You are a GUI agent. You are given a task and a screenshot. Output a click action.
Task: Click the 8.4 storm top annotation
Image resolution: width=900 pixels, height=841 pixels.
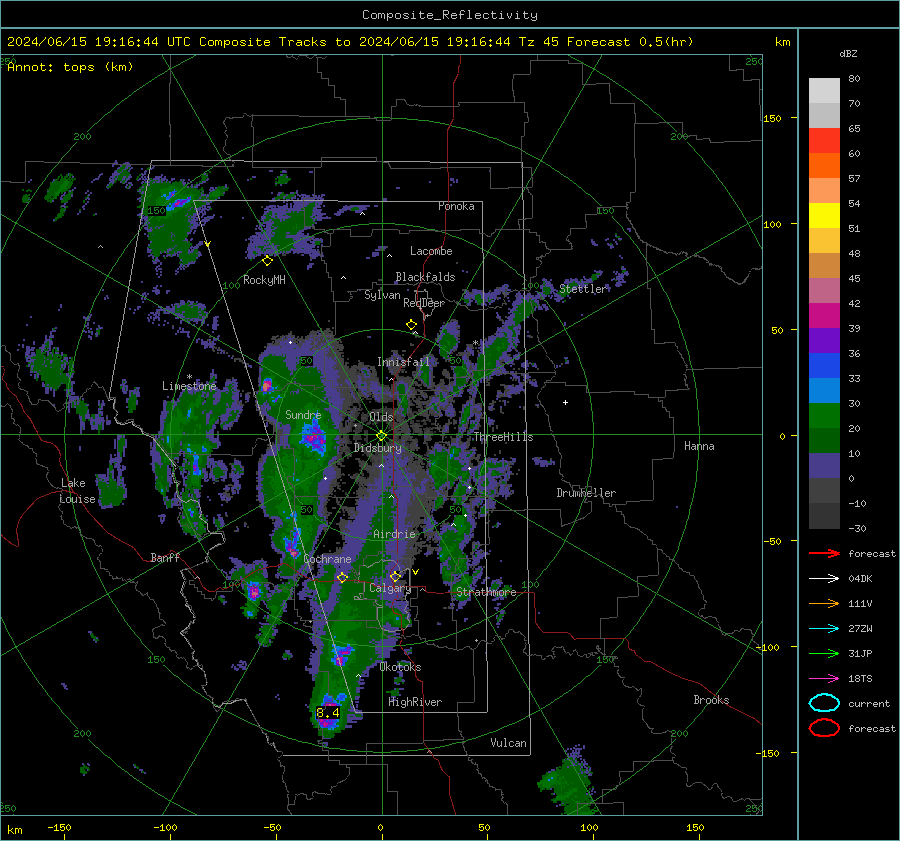point(328,712)
